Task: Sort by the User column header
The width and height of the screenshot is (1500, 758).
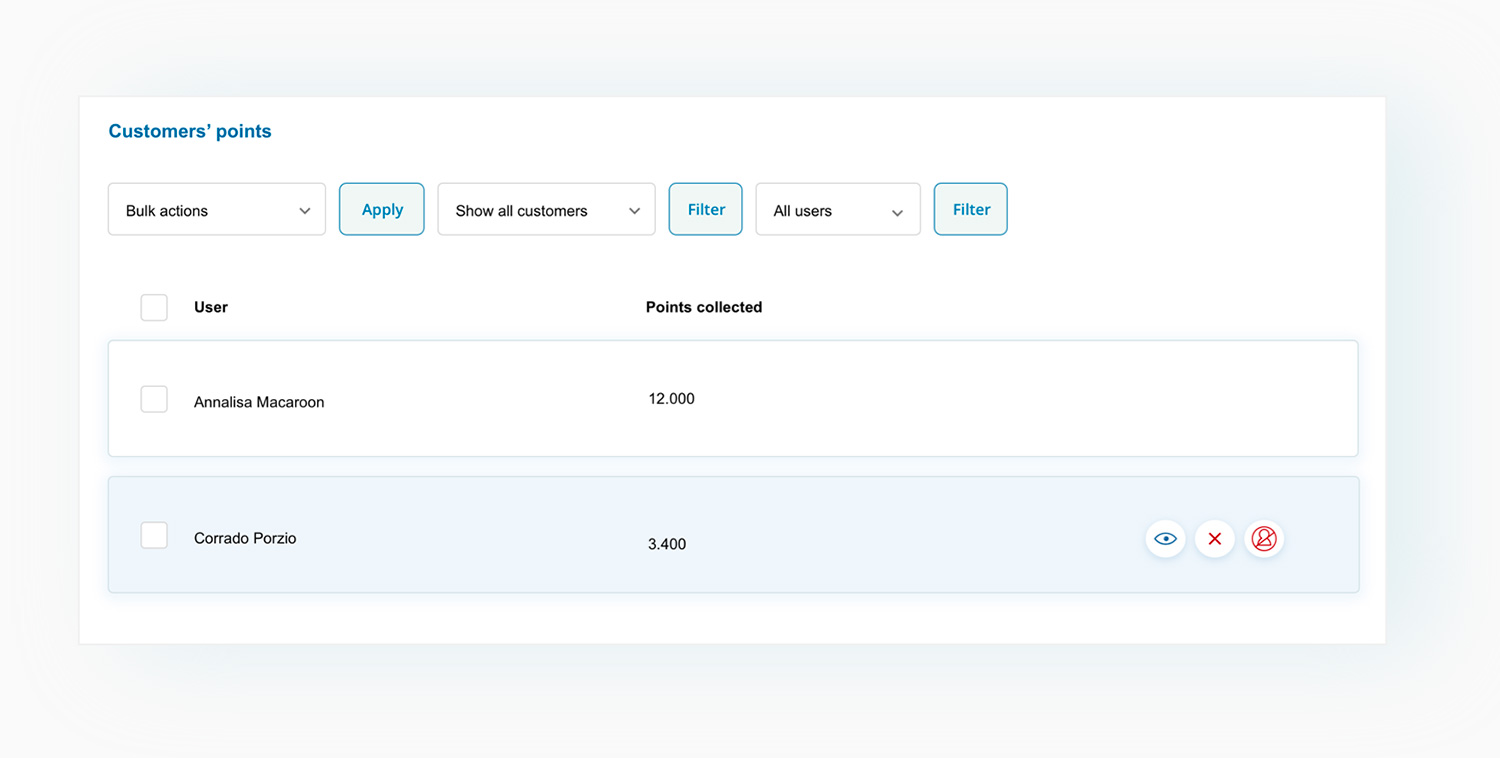Action: pyautogui.click(x=211, y=307)
